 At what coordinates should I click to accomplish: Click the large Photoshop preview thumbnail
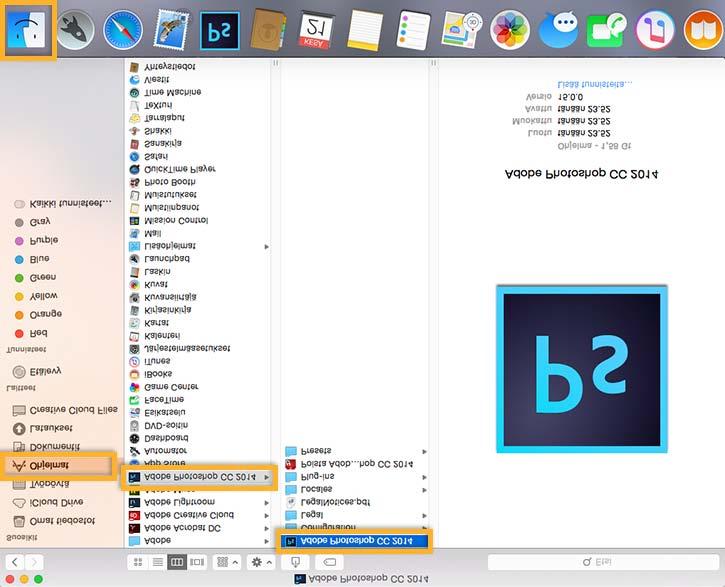point(582,369)
